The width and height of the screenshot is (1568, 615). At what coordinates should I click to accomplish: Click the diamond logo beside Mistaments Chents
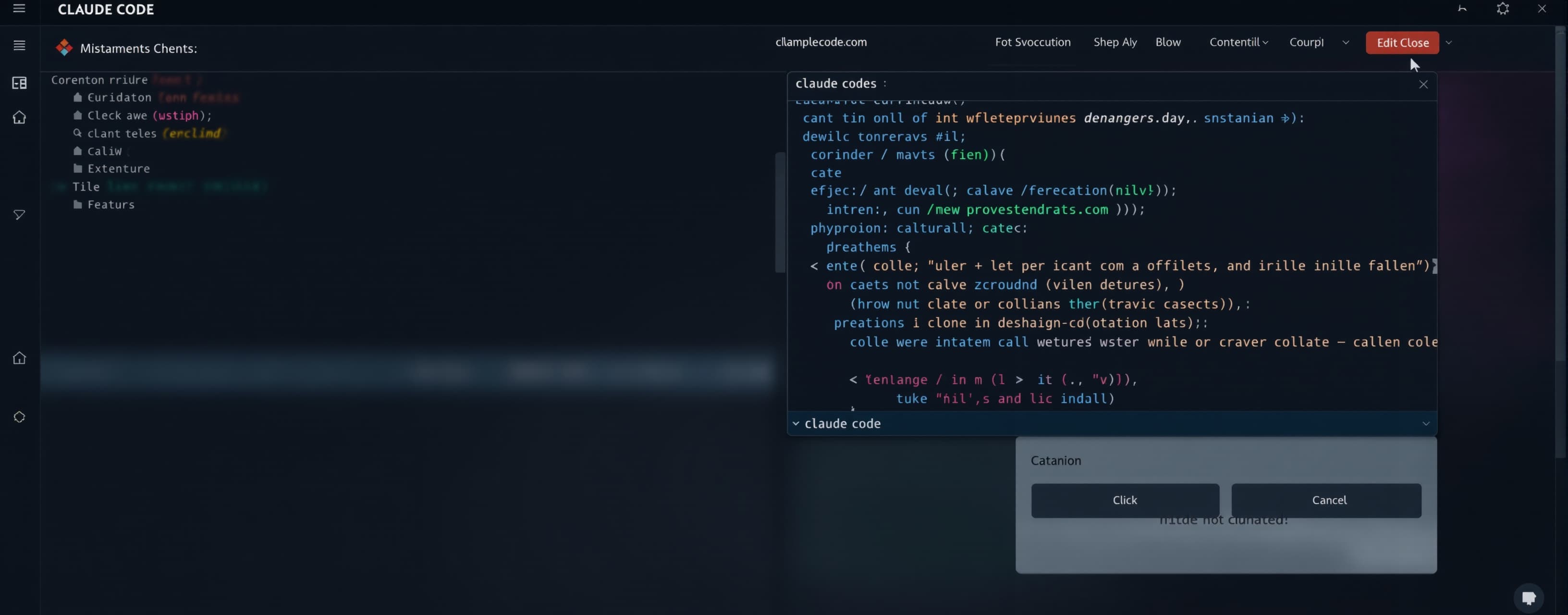click(x=64, y=48)
